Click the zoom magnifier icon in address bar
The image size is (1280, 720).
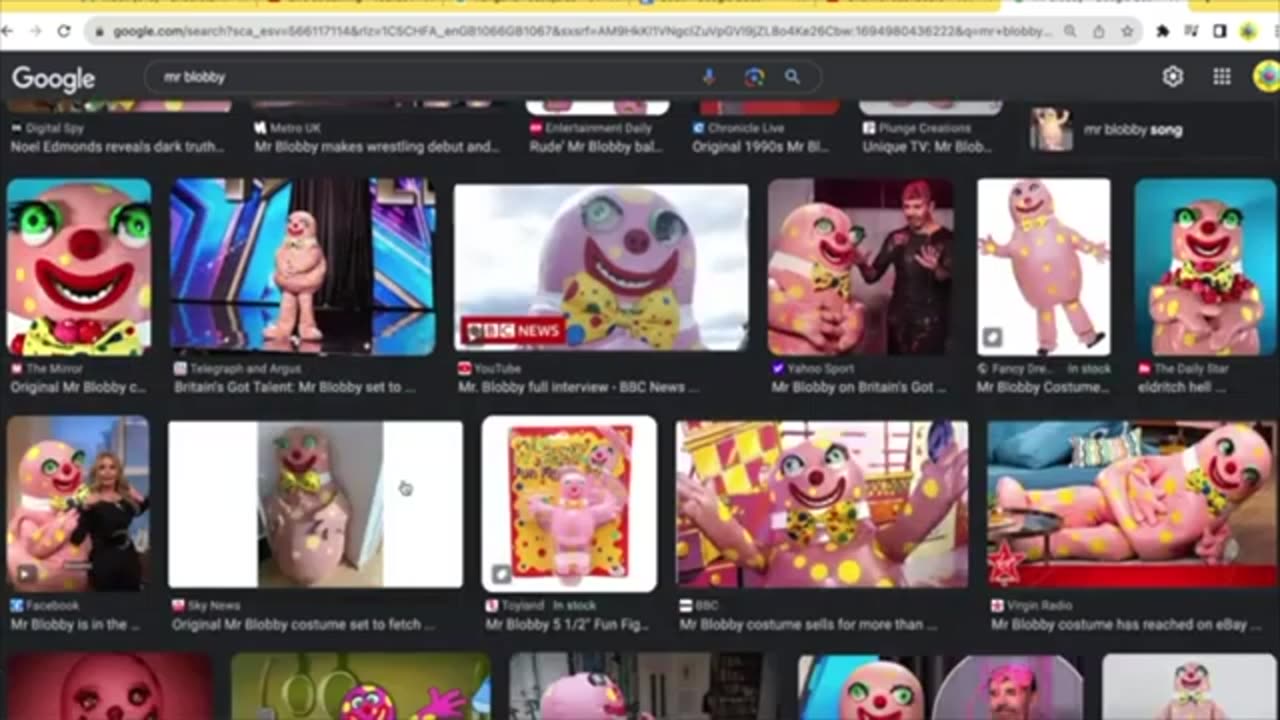point(1070,31)
